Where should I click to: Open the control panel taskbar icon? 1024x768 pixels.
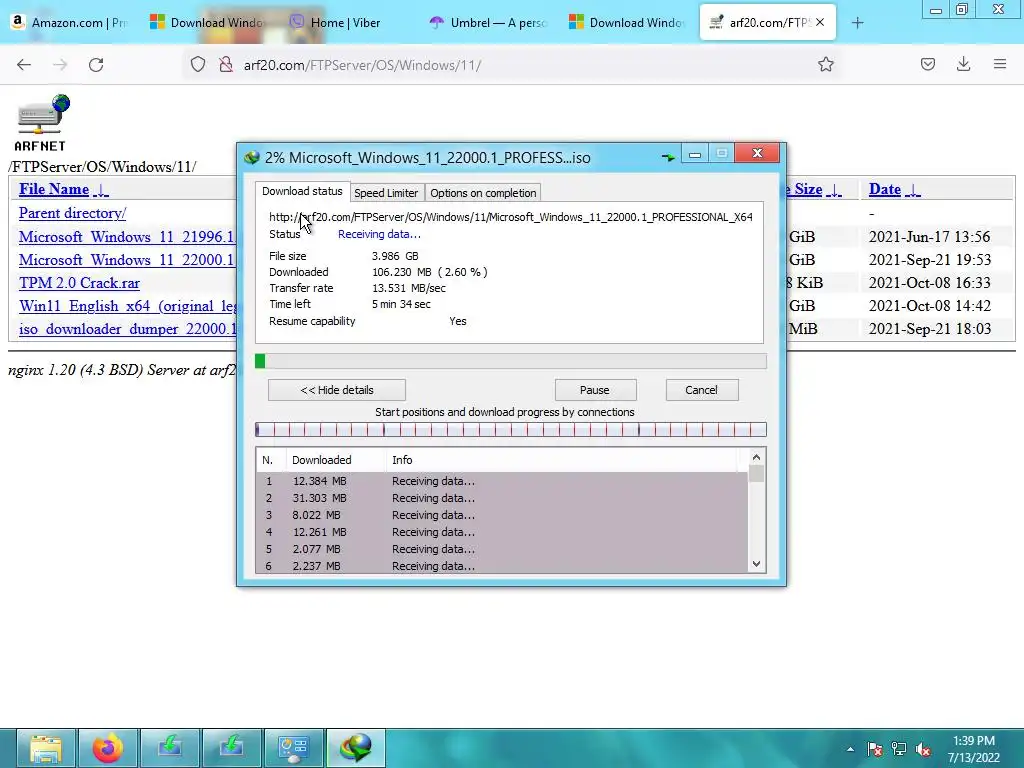pos(293,748)
